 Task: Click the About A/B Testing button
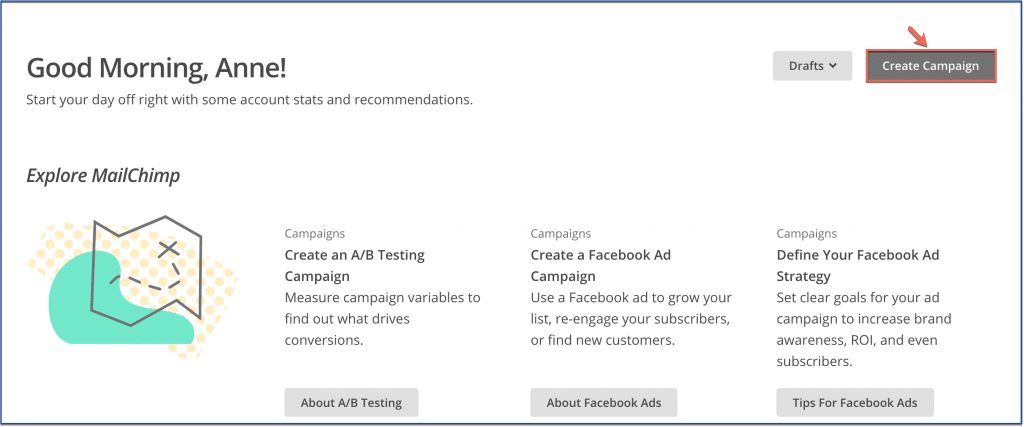point(351,403)
